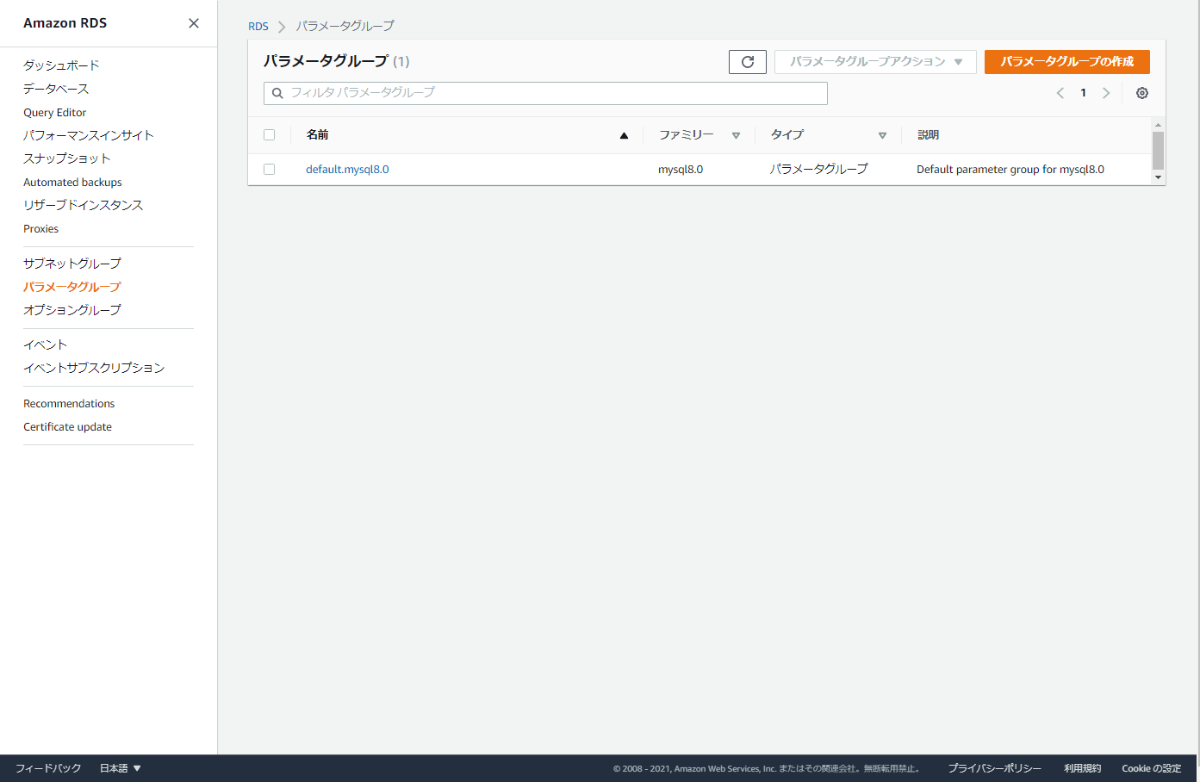
Task: Open リザーブドインスタンス in sidebar
Action: coord(83,205)
